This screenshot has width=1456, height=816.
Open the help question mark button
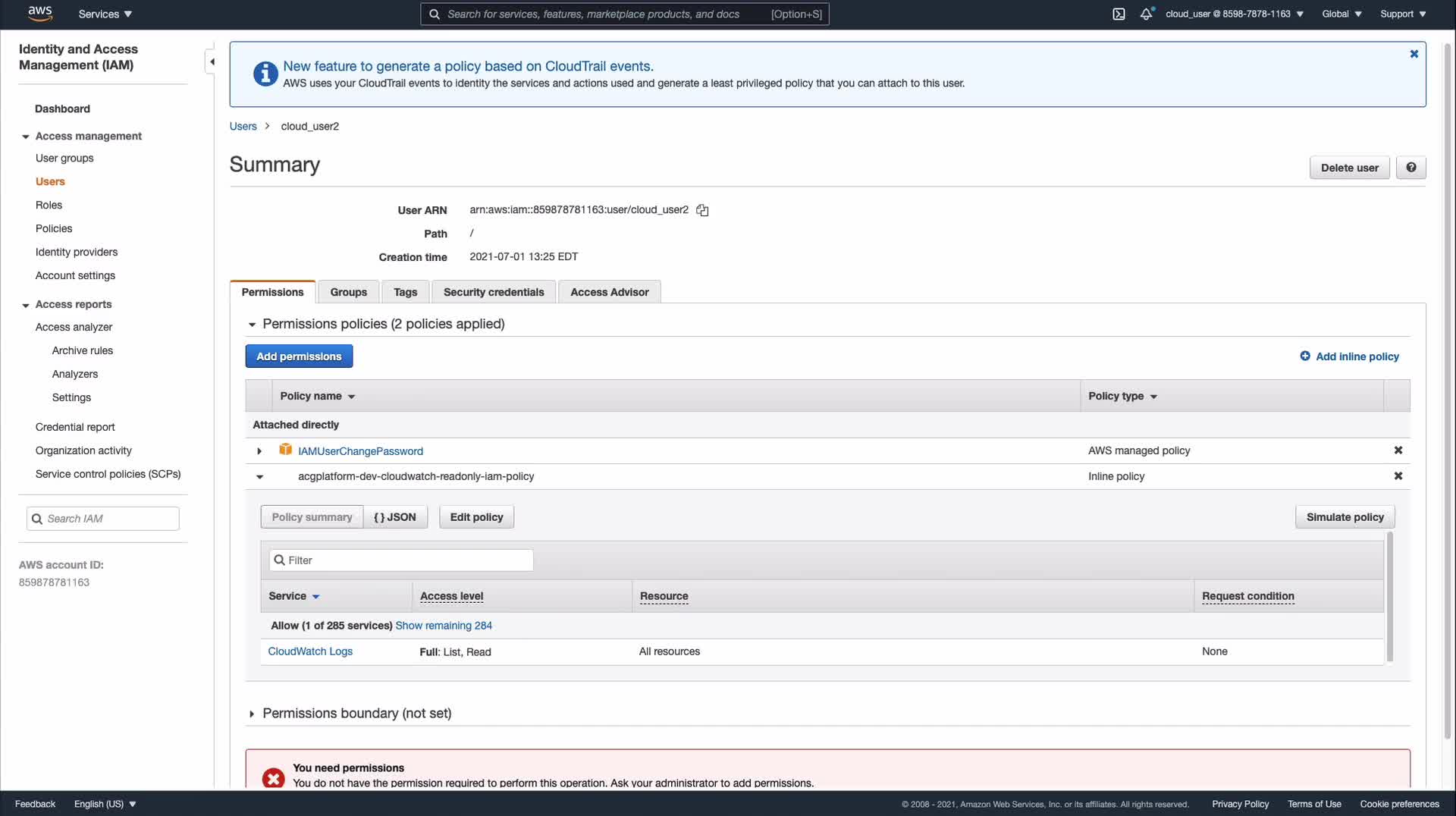pos(1410,168)
